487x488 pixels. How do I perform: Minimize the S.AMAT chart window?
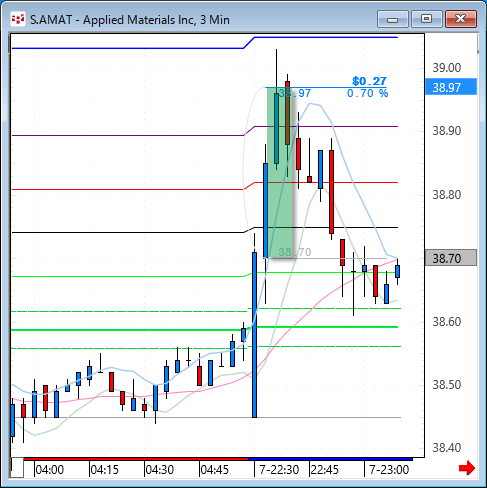pos(393,19)
